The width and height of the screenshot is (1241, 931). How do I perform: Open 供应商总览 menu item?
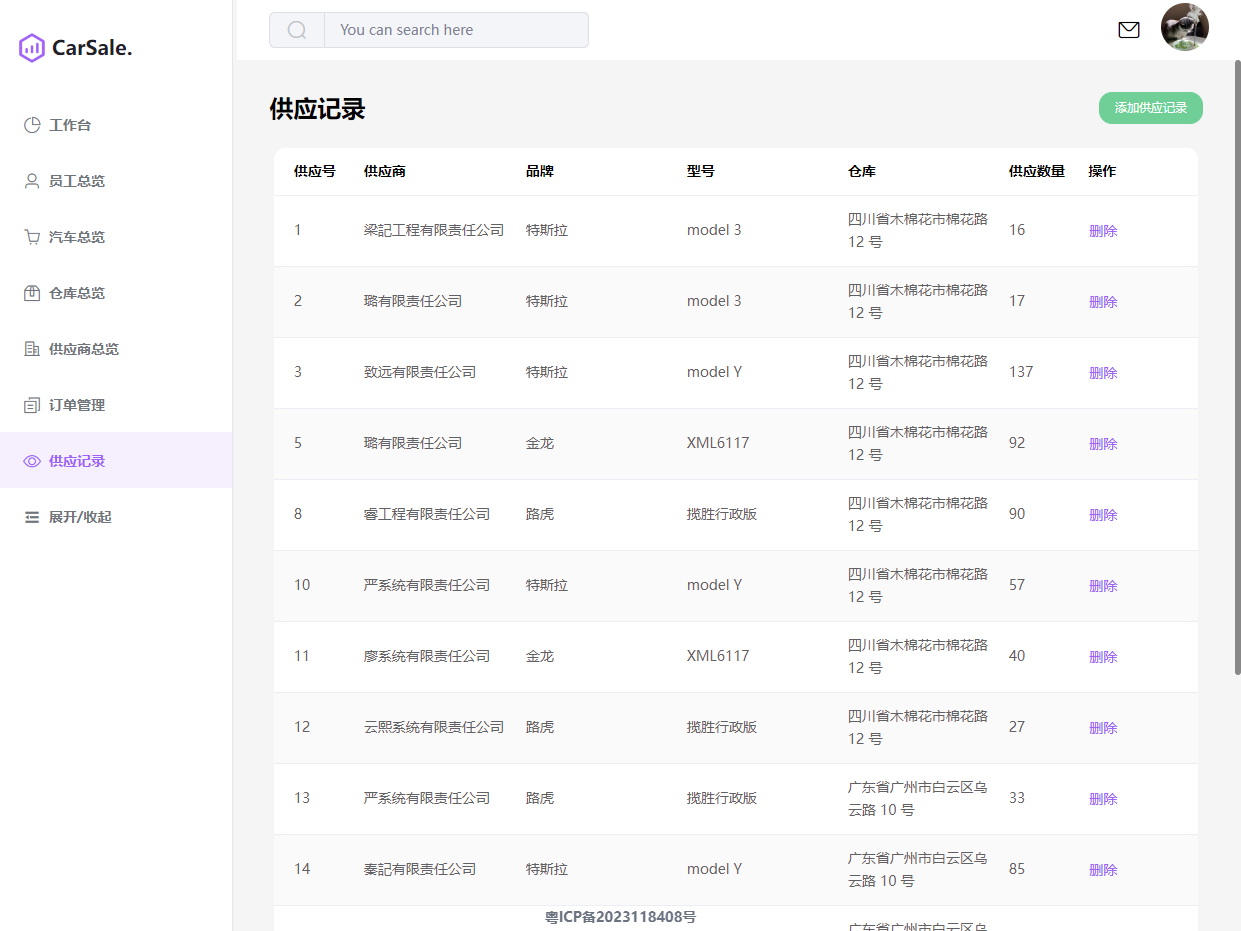[116, 349]
